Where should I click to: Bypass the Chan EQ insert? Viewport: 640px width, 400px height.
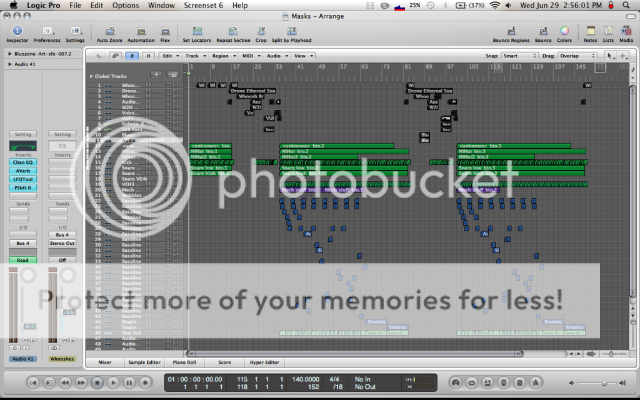click(x=21, y=162)
